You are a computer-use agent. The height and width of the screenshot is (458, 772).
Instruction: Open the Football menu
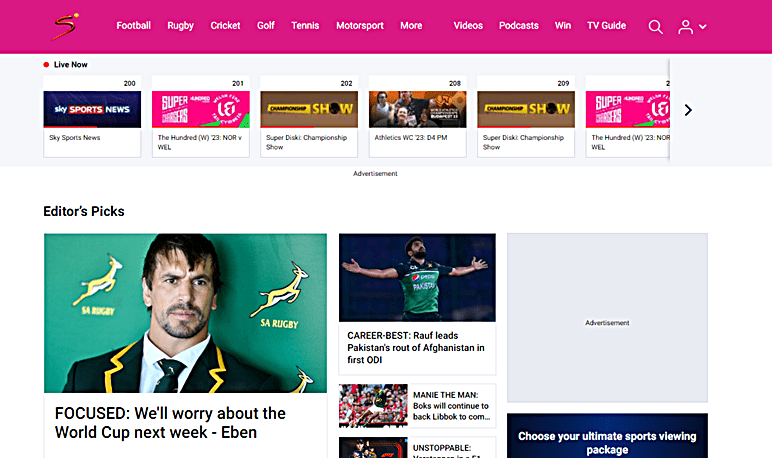tap(133, 26)
